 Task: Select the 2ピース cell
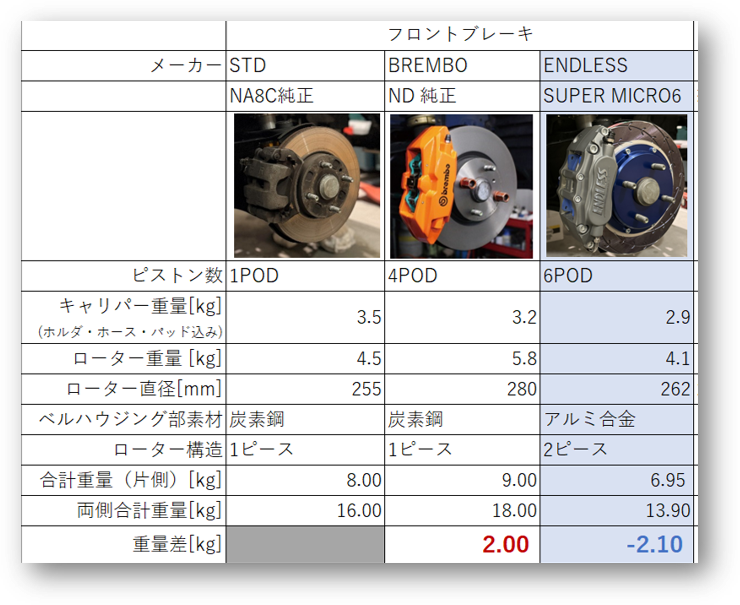[616, 450]
